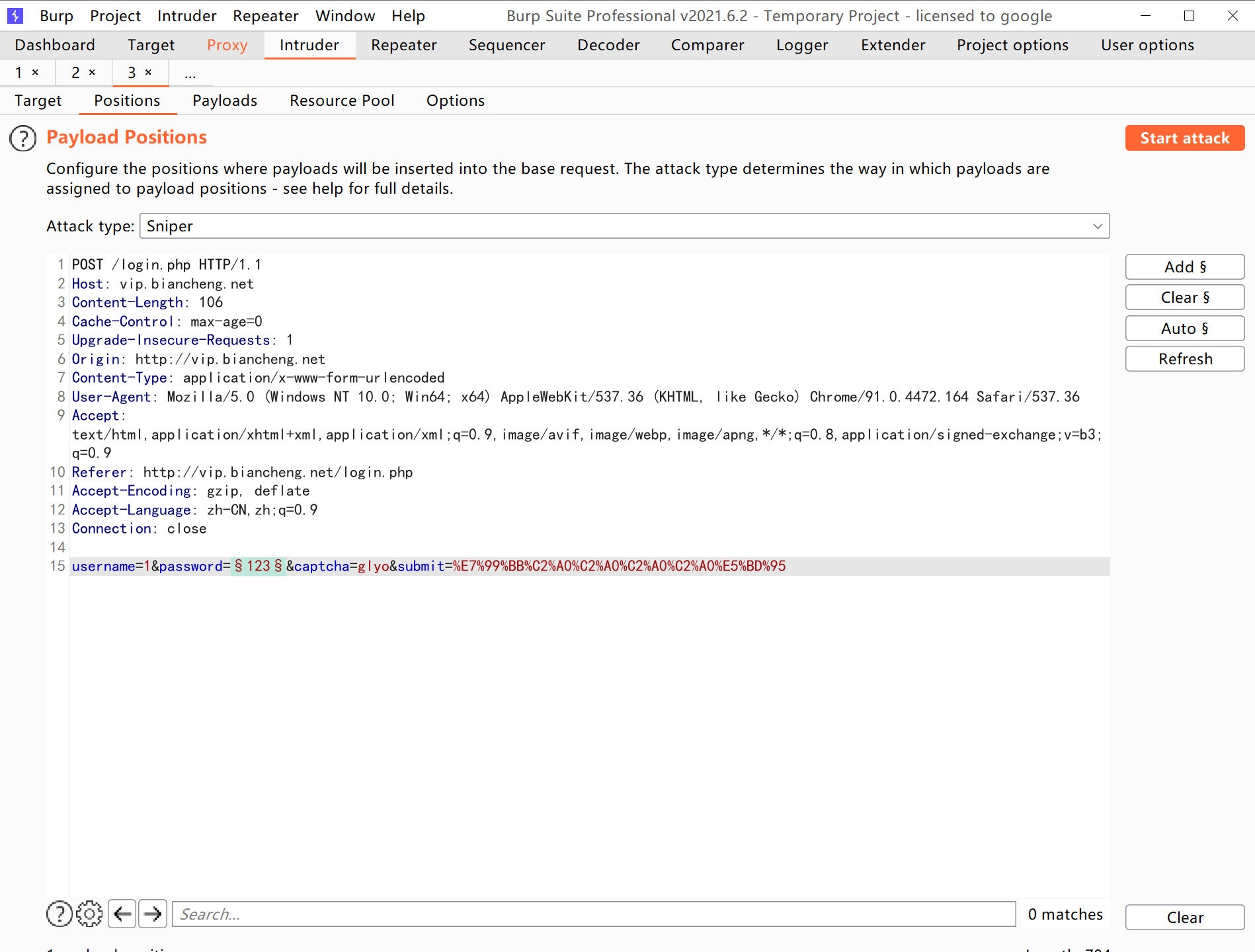Viewport: 1255px width, 952px height.
Task: Open search settings gear icon
Action: coord(89,914)
